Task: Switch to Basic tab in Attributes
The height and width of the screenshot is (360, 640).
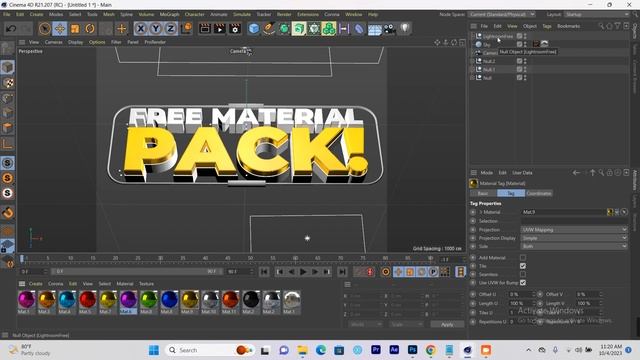Action: [483, 193]
